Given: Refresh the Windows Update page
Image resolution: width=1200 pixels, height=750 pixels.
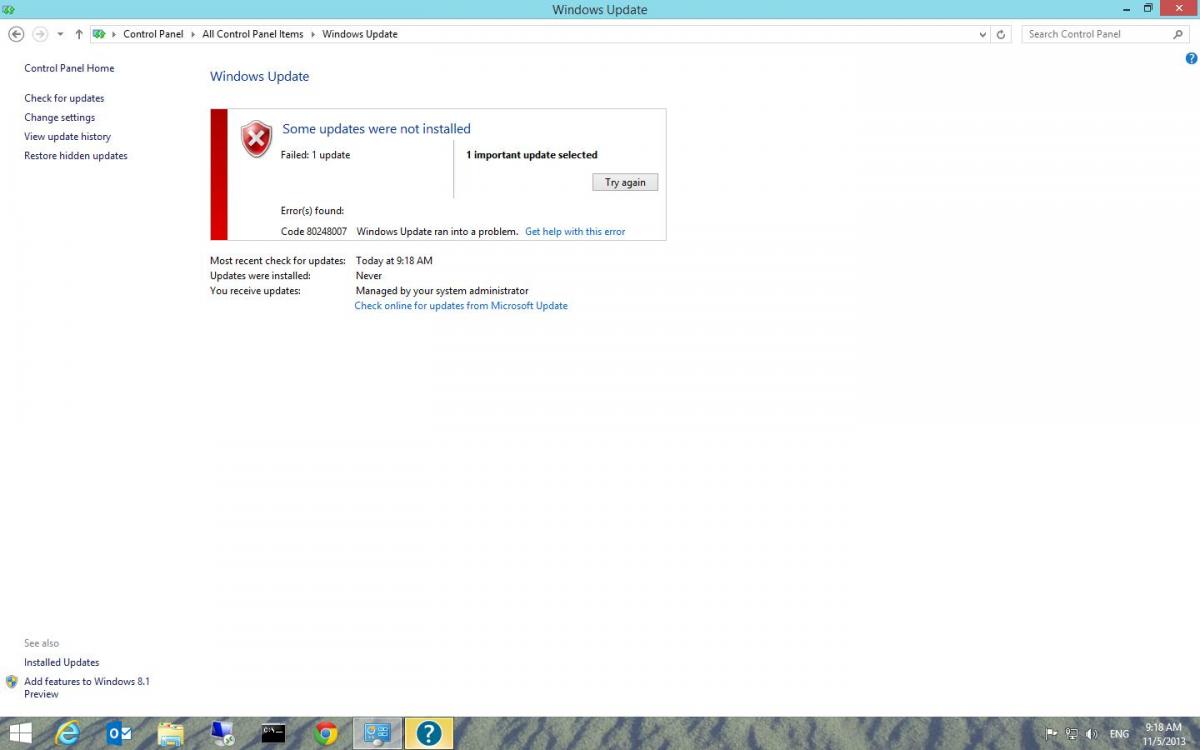Looking at the screenshot, I should (x=1002, y=34).
